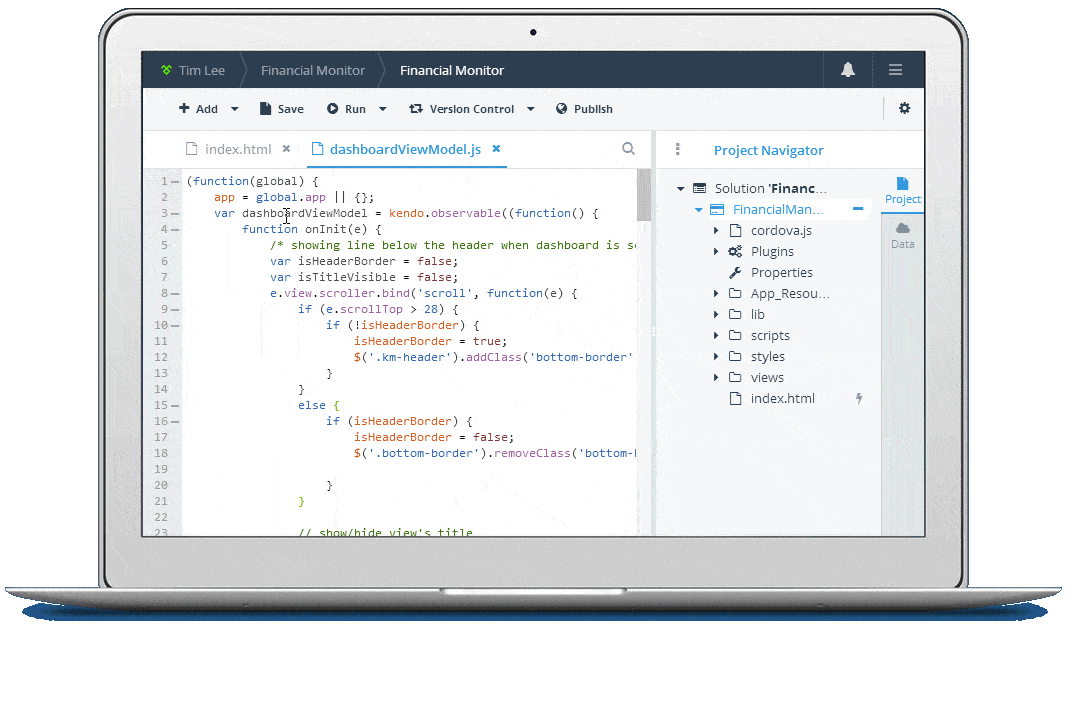
Task: Click the Version Control button label
Action: [472, 109]
